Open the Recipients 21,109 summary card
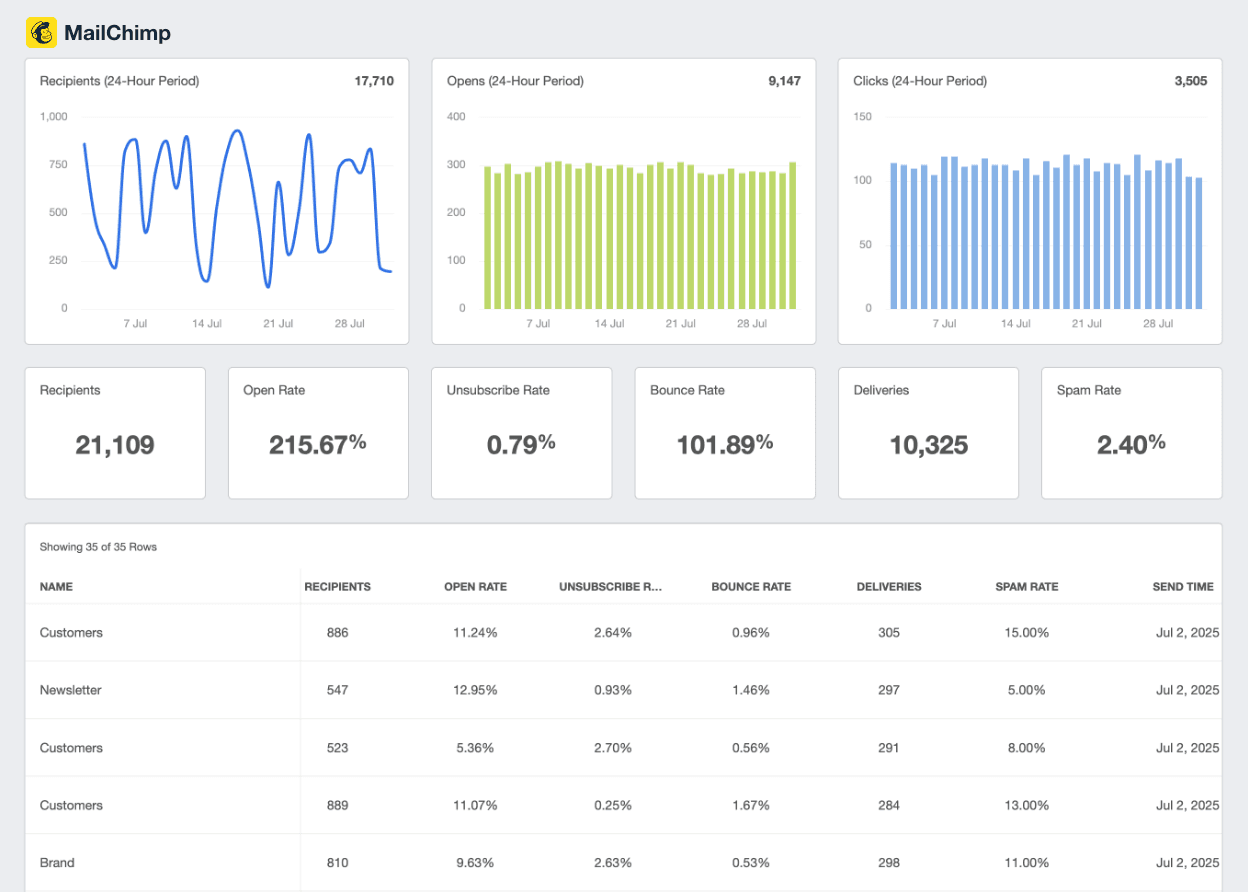The width and height of the screenshot is (1248, 892). click(x=115, y=432)
